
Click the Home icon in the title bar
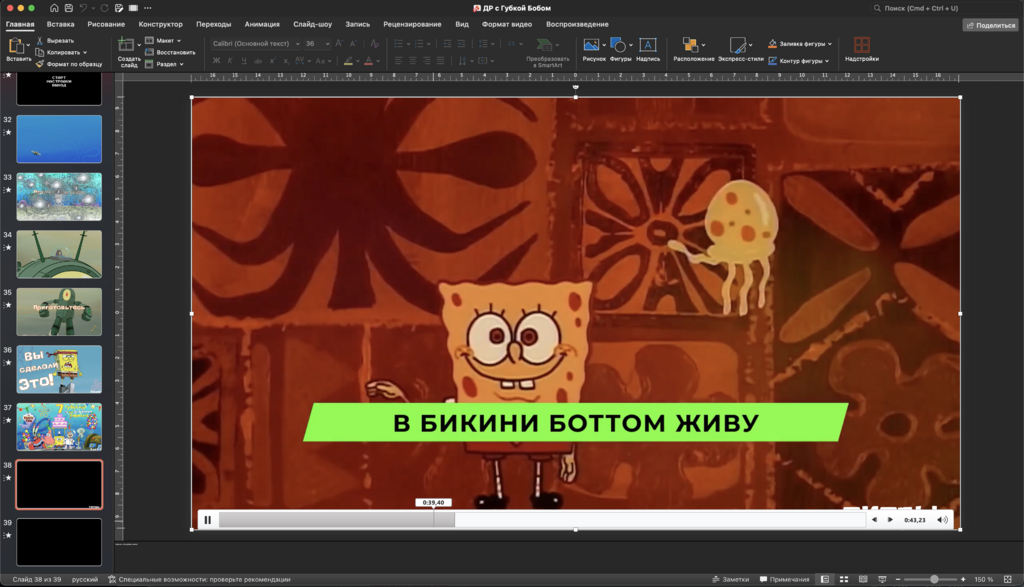pos(54,8)
